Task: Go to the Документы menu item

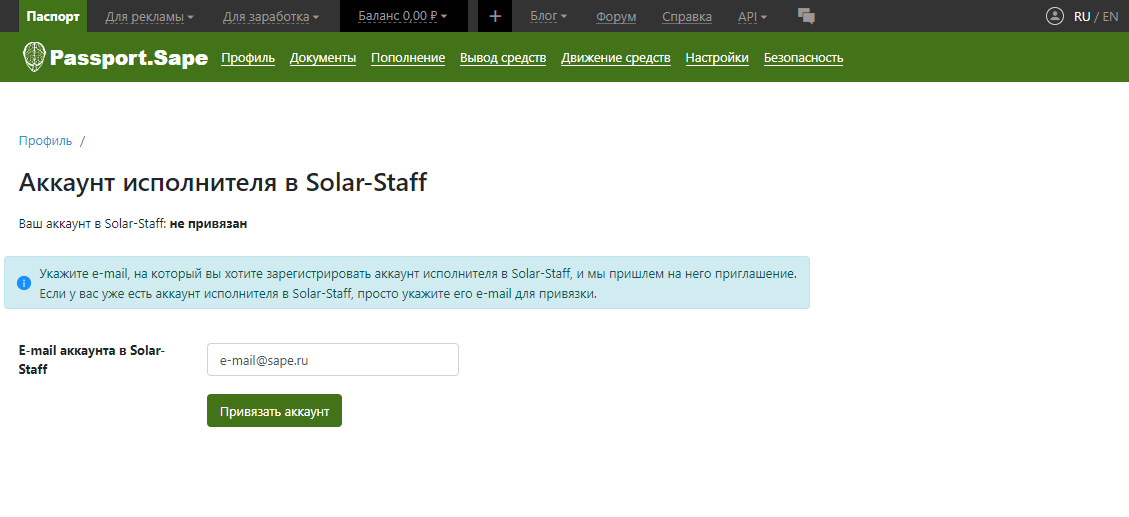Action: click(x=323, y=58)
